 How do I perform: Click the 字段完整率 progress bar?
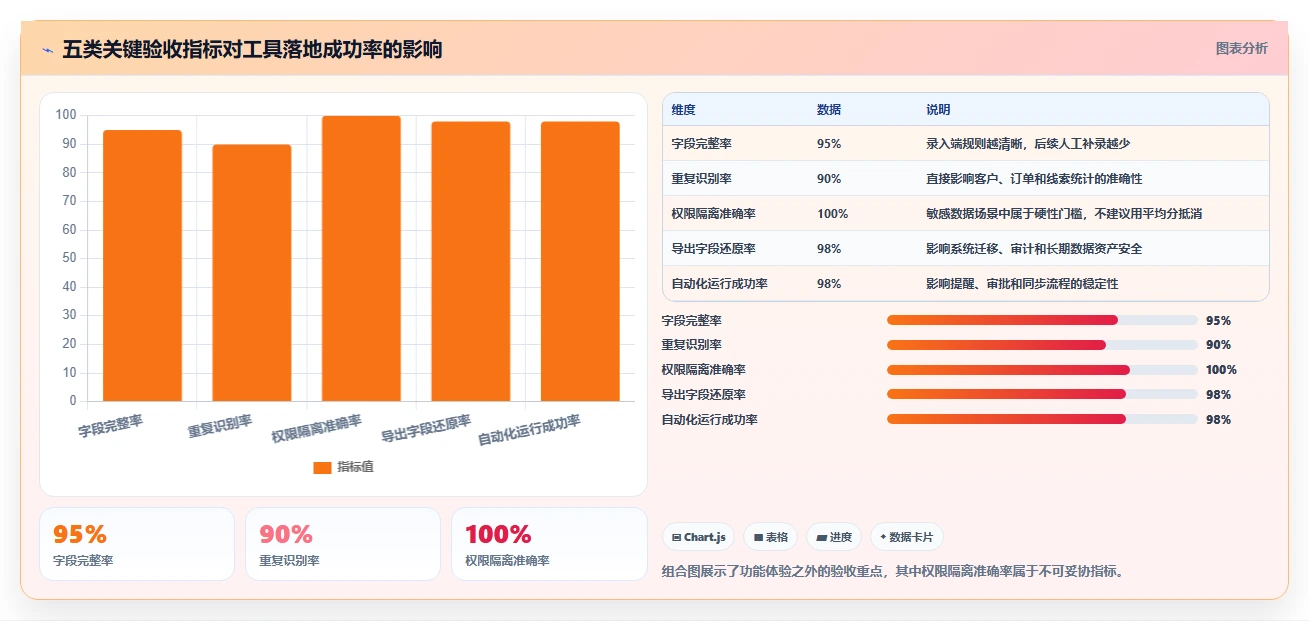click(1042, 320)
